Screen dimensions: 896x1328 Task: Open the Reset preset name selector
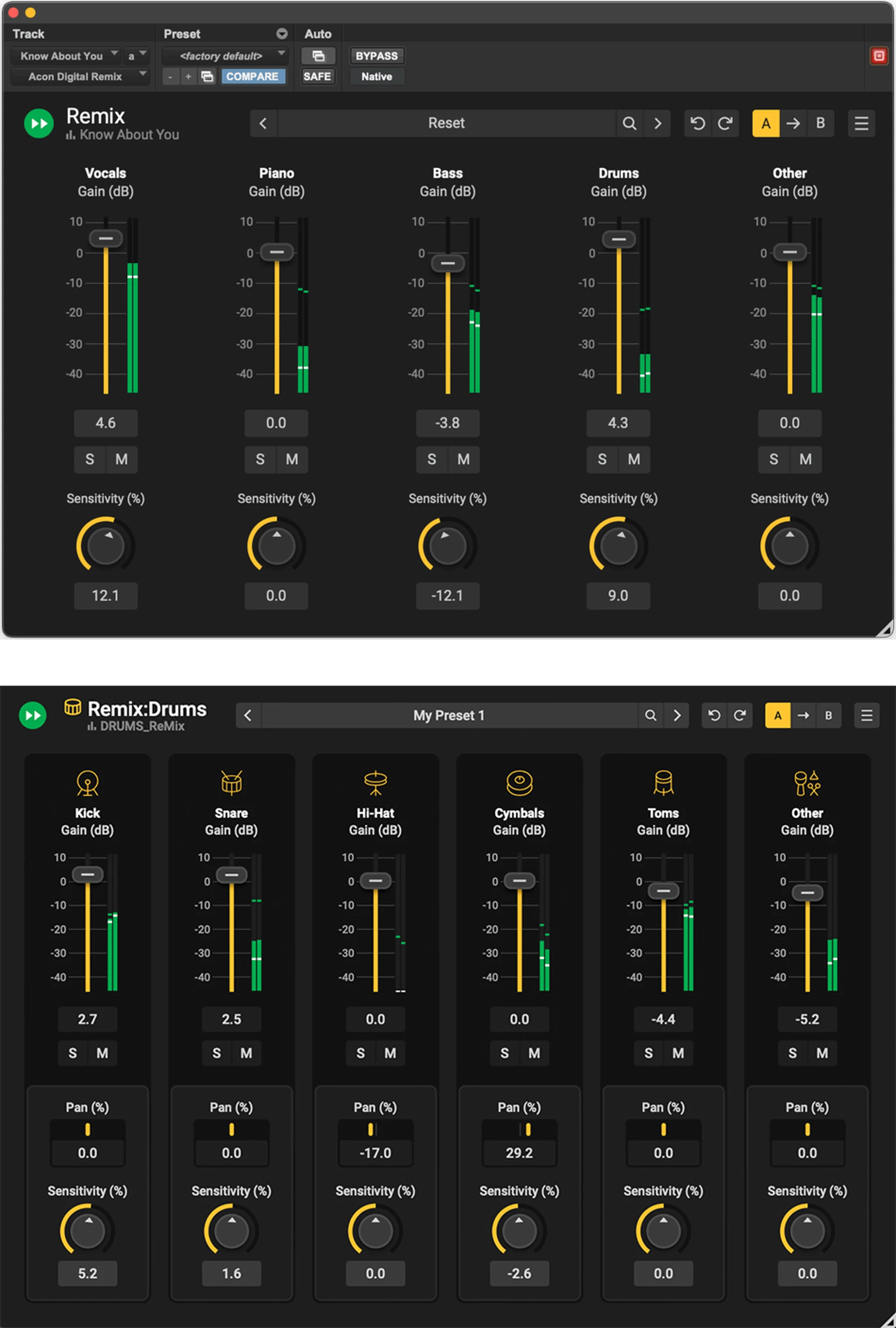(x=447, y=123)
